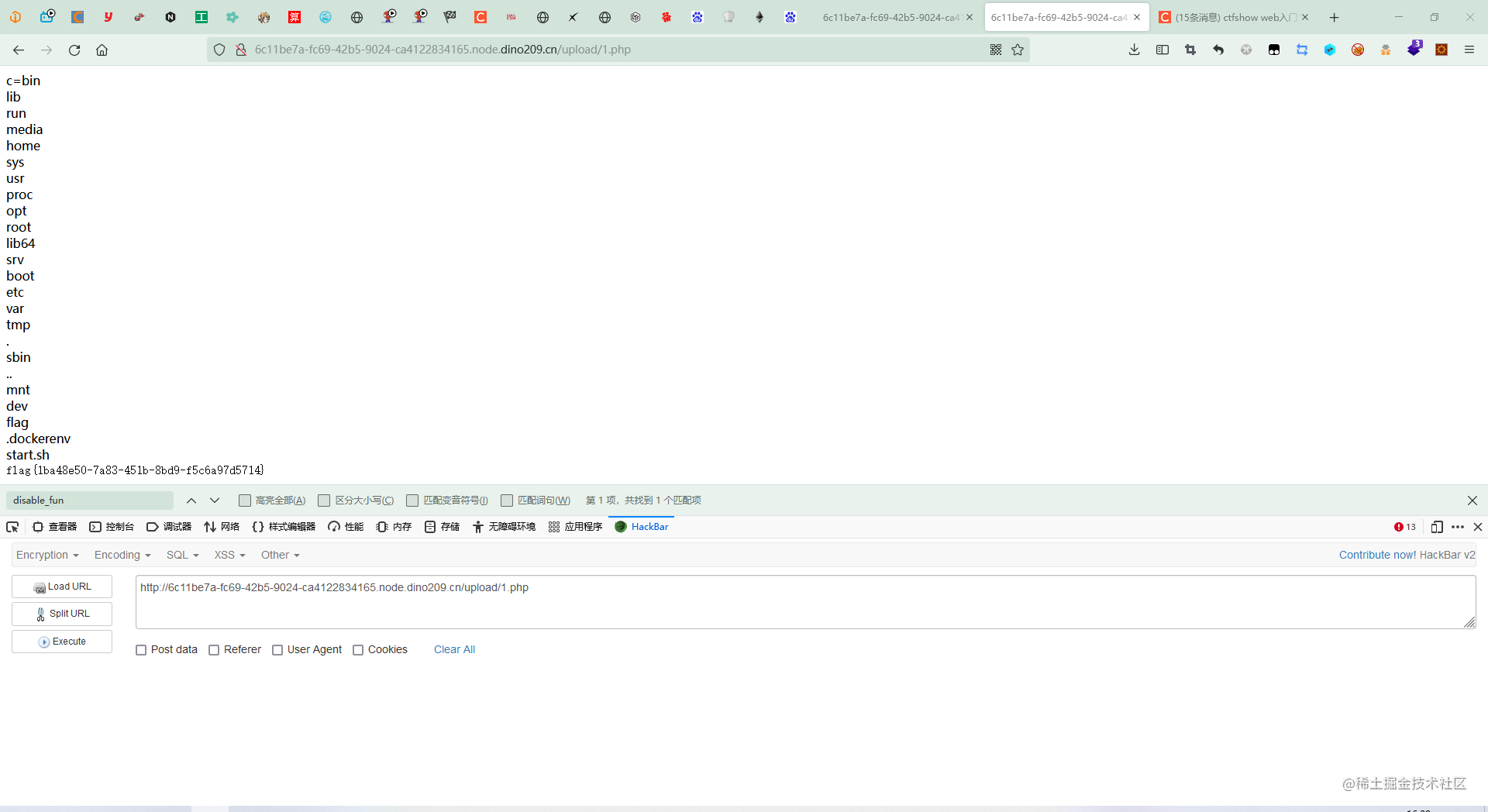Open the red 算 pinned tab
The height and width of the screenshot is (812, 1488).
294,17
